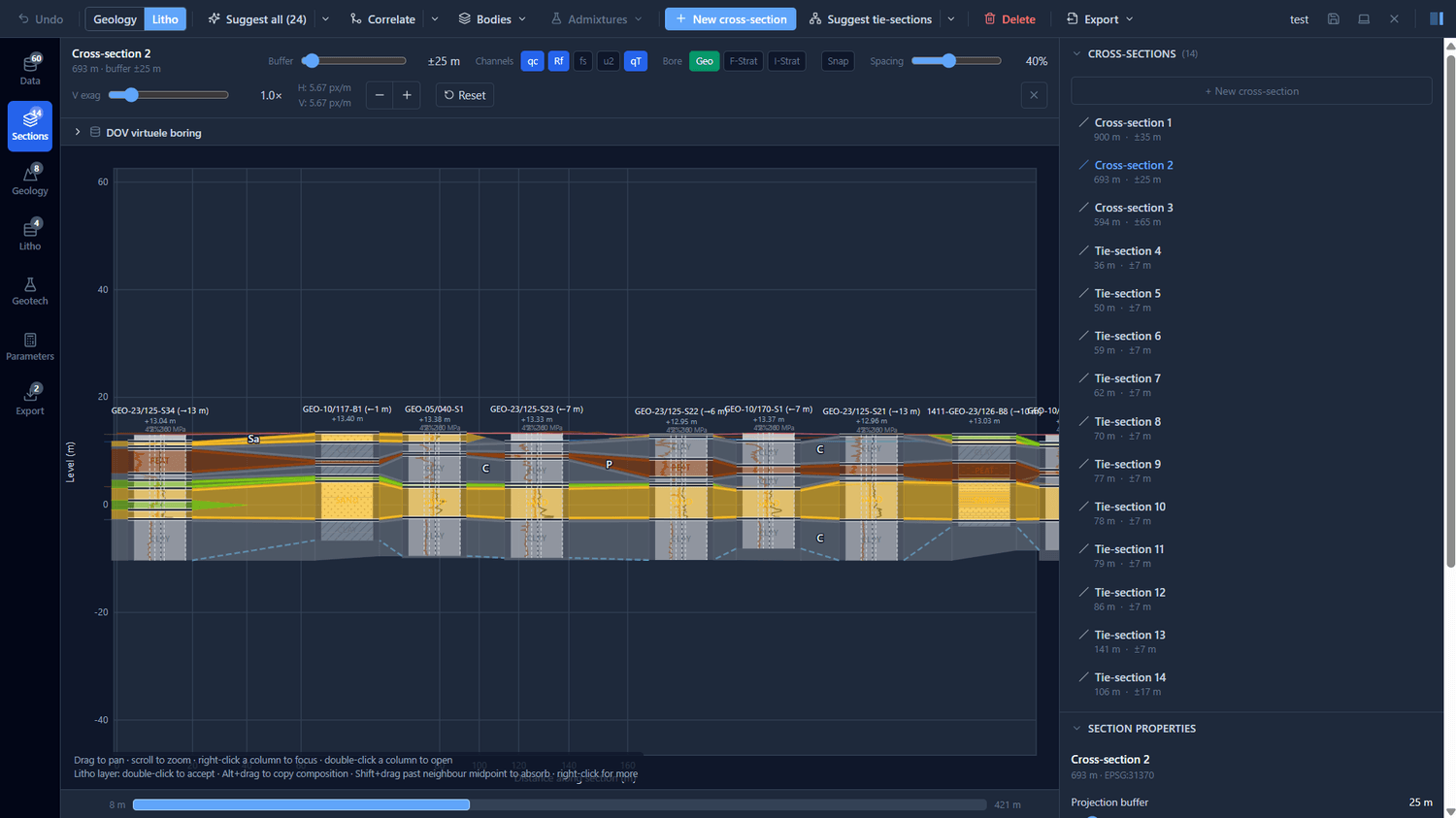Toggle the Snap option
The height and width of the screenshot is (818, 1456).
click(838, 61)
